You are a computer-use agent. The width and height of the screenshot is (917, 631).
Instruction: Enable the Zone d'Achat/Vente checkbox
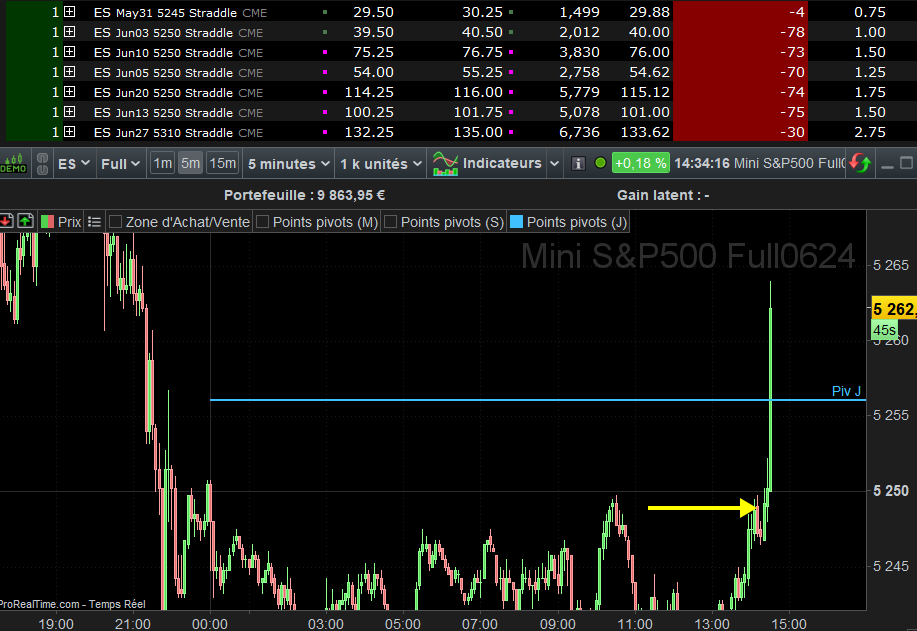116,222
